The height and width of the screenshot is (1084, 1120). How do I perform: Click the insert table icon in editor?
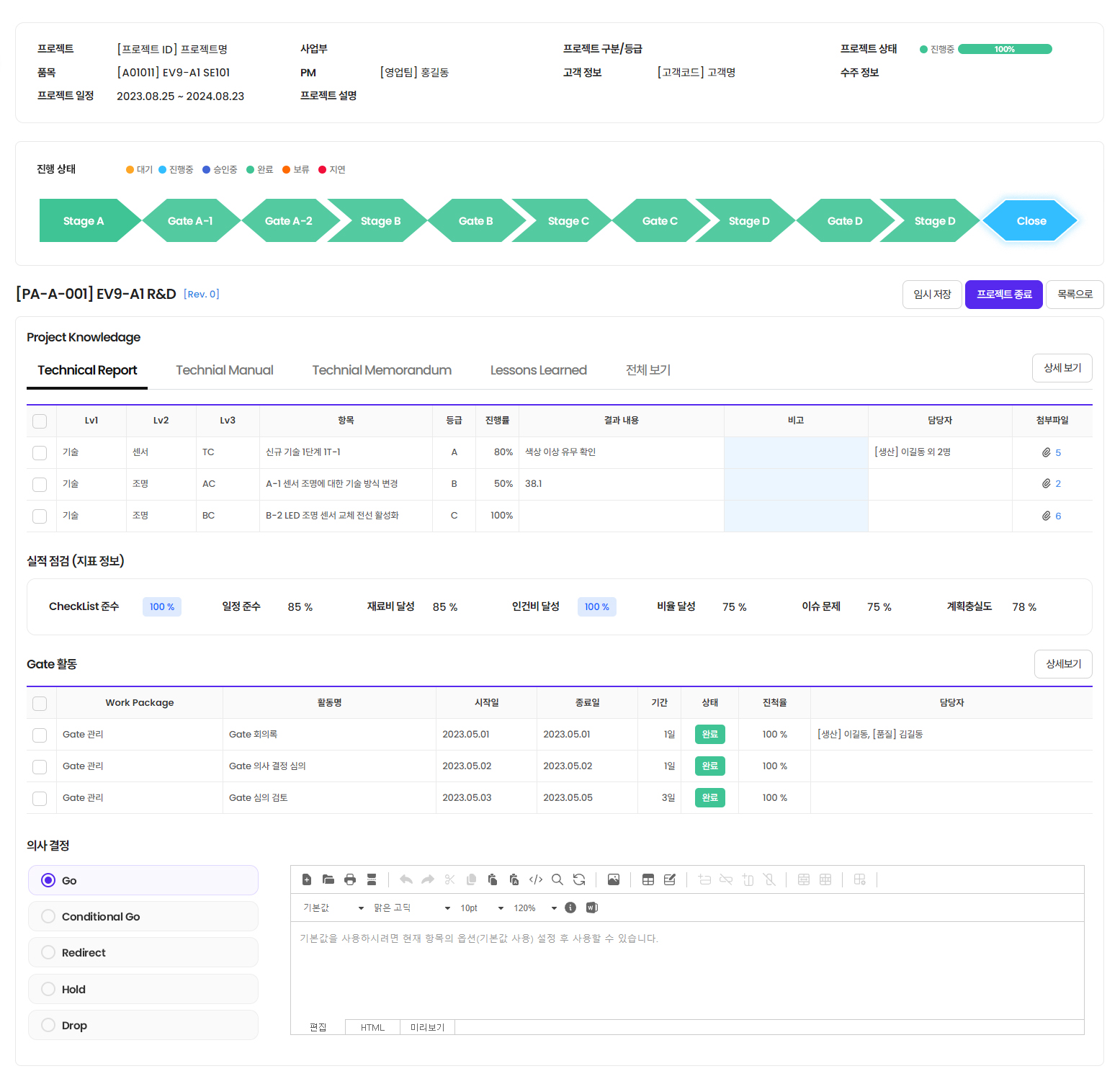click(x=648, y=879)
